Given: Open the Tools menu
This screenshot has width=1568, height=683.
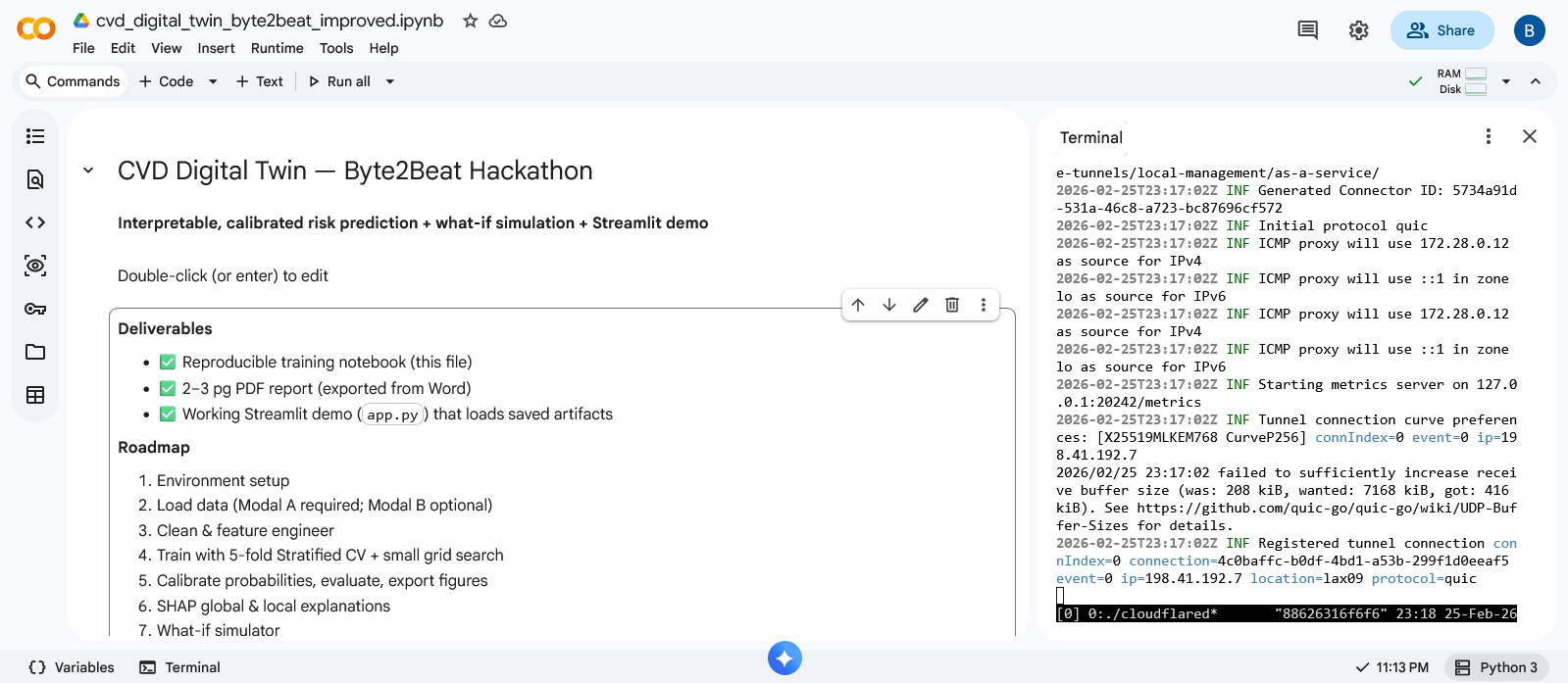Looking at the screenshot, I should point(336,48).
